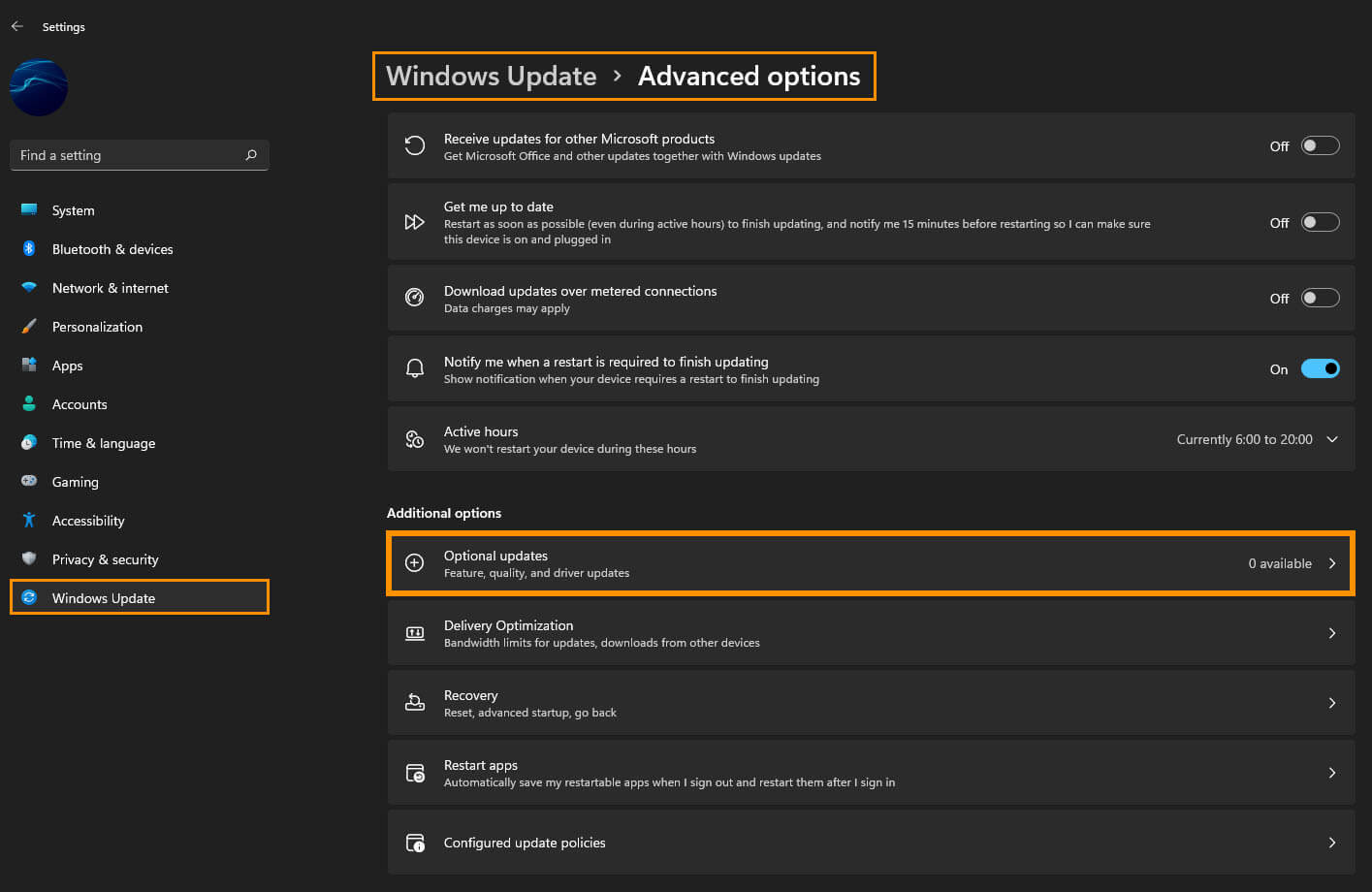This screenshot has width=1372, height=892.
Task: Click the notification bell icon
Action: tap(414, 368)
